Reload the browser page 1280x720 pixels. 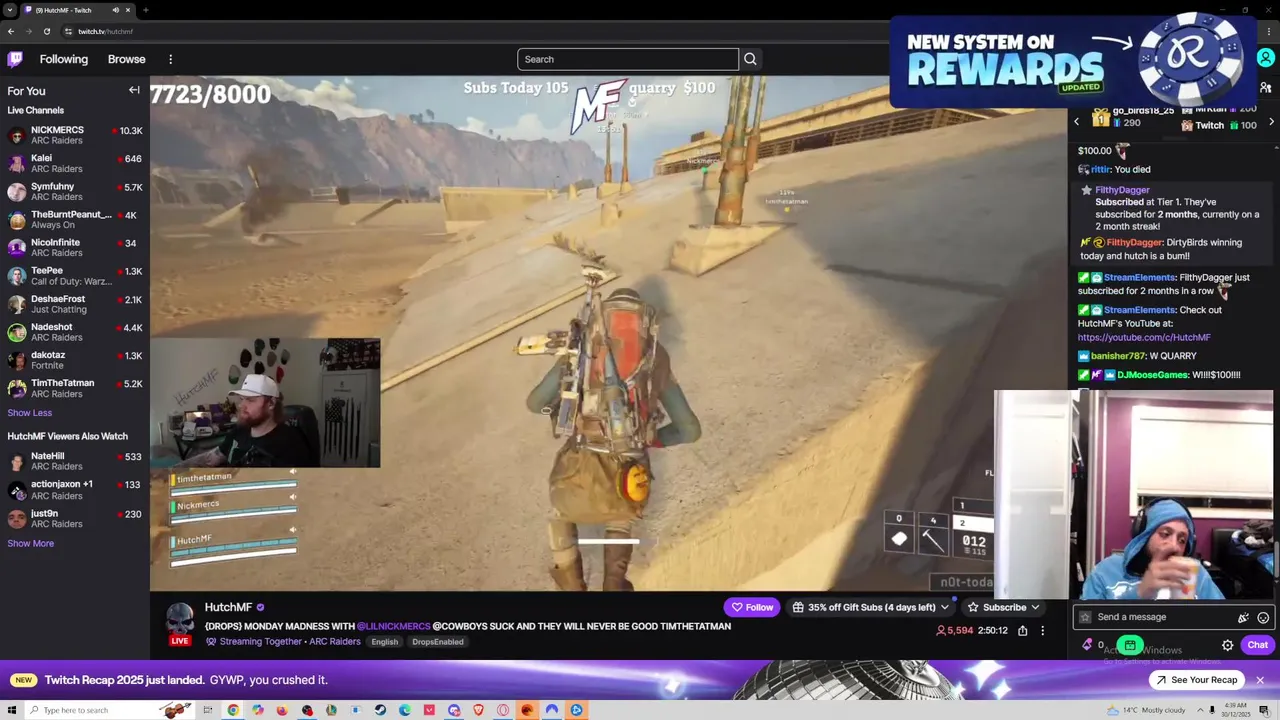click(x=46, y=31)
